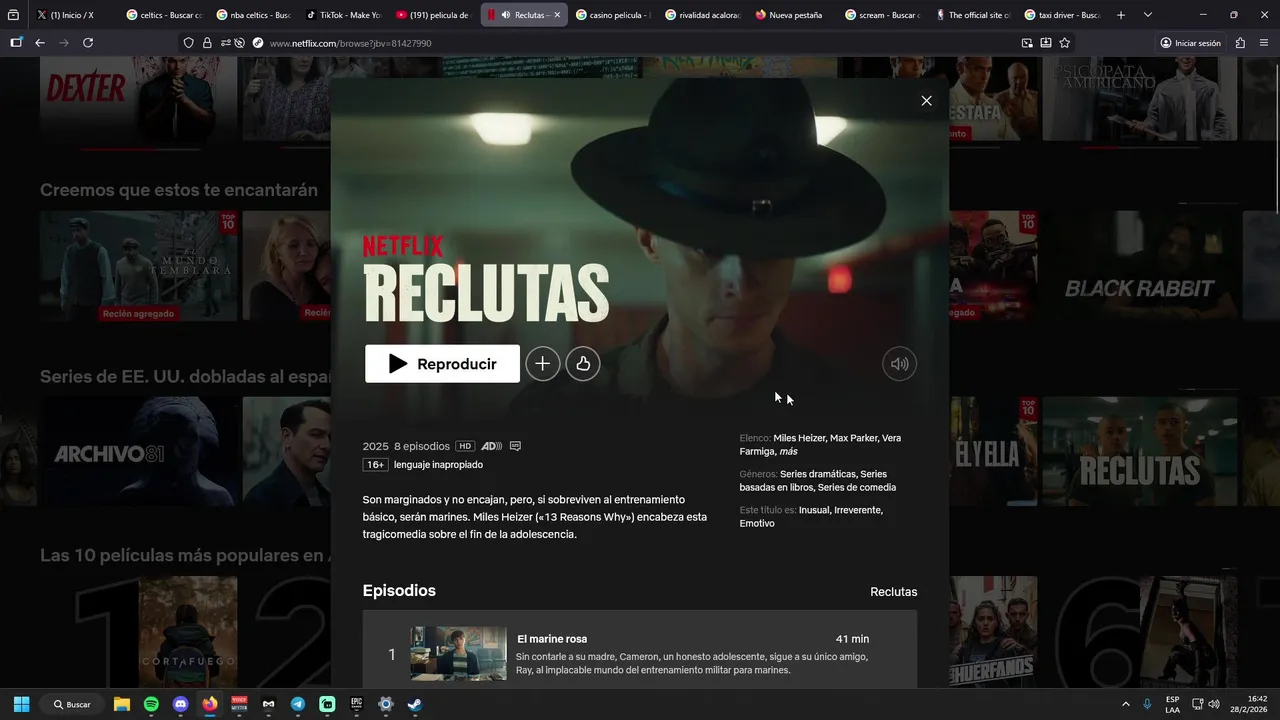Open the Psicópata Americano title card
The image size is (1280, 720).
(1140, 98)
